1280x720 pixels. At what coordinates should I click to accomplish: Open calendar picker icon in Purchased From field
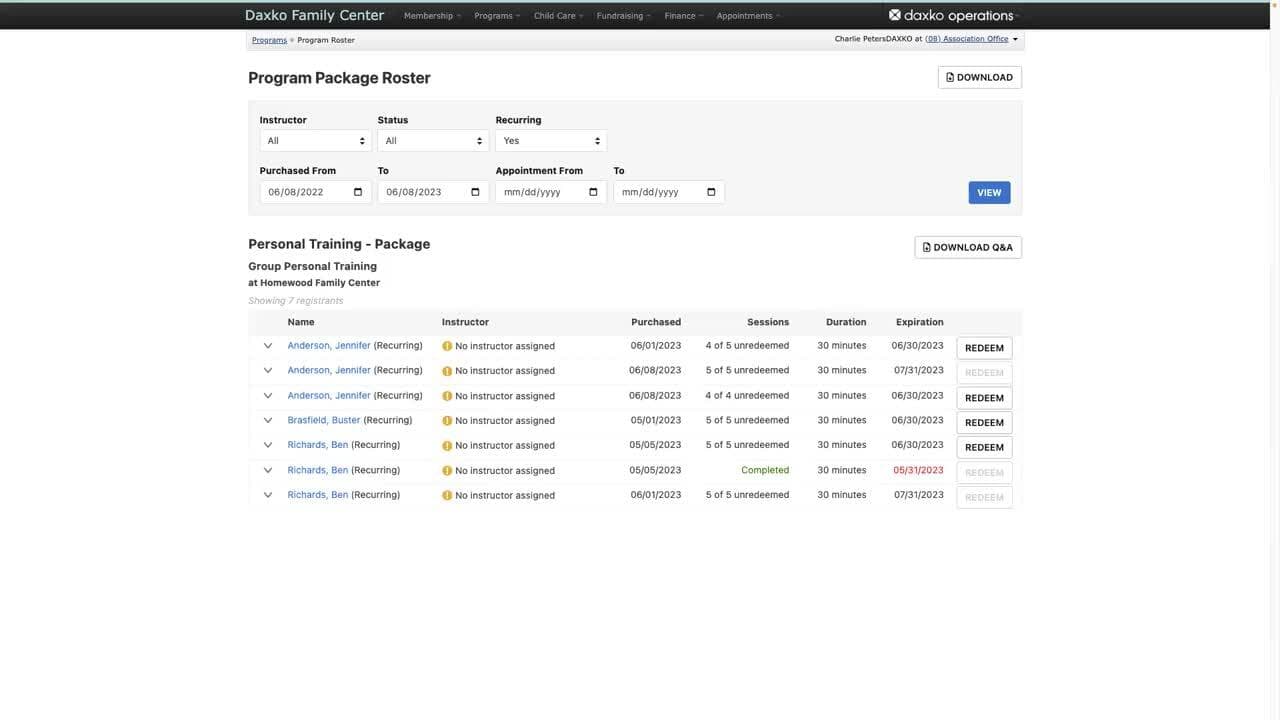(358, 192)
